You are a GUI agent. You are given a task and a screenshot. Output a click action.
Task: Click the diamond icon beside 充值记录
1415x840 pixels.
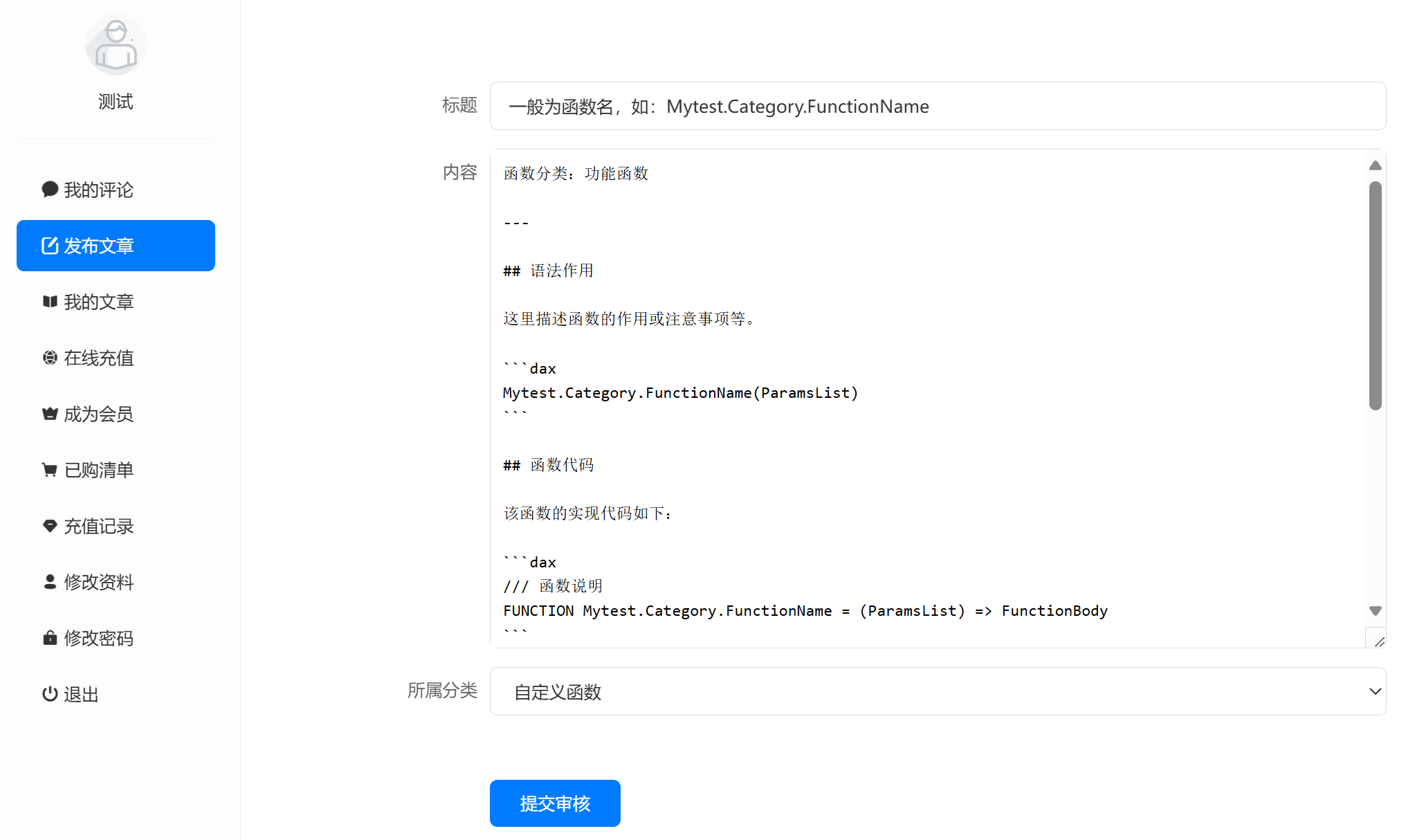pos(50,526)
